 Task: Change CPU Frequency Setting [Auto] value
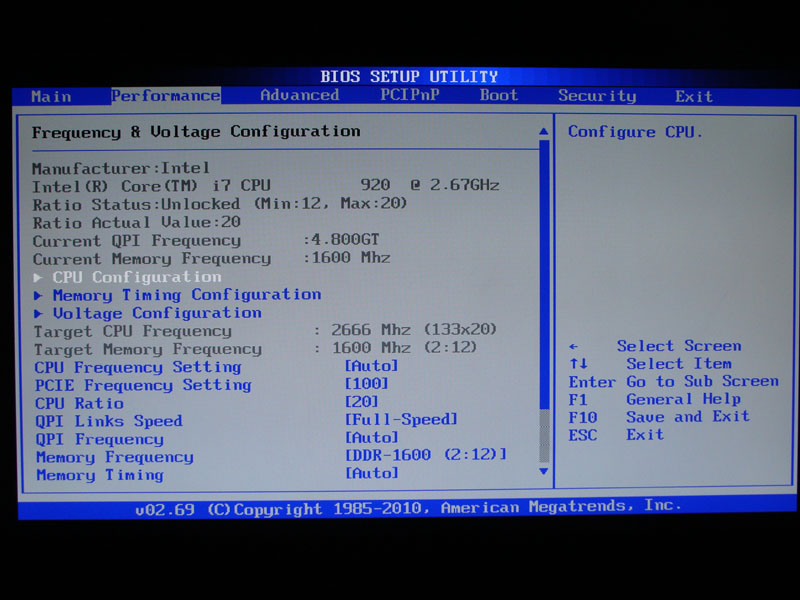(x=371, y=366)
